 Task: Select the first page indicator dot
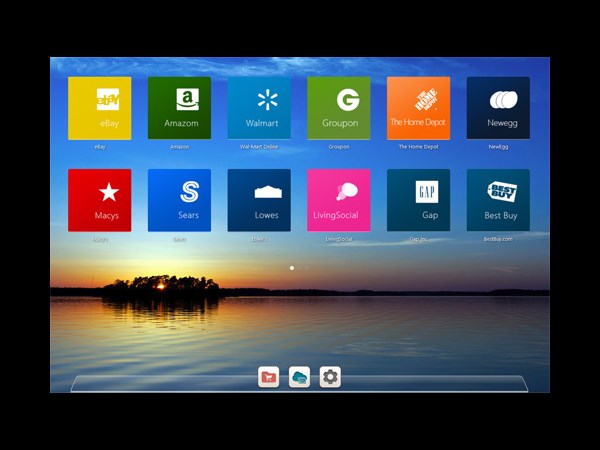292,268
